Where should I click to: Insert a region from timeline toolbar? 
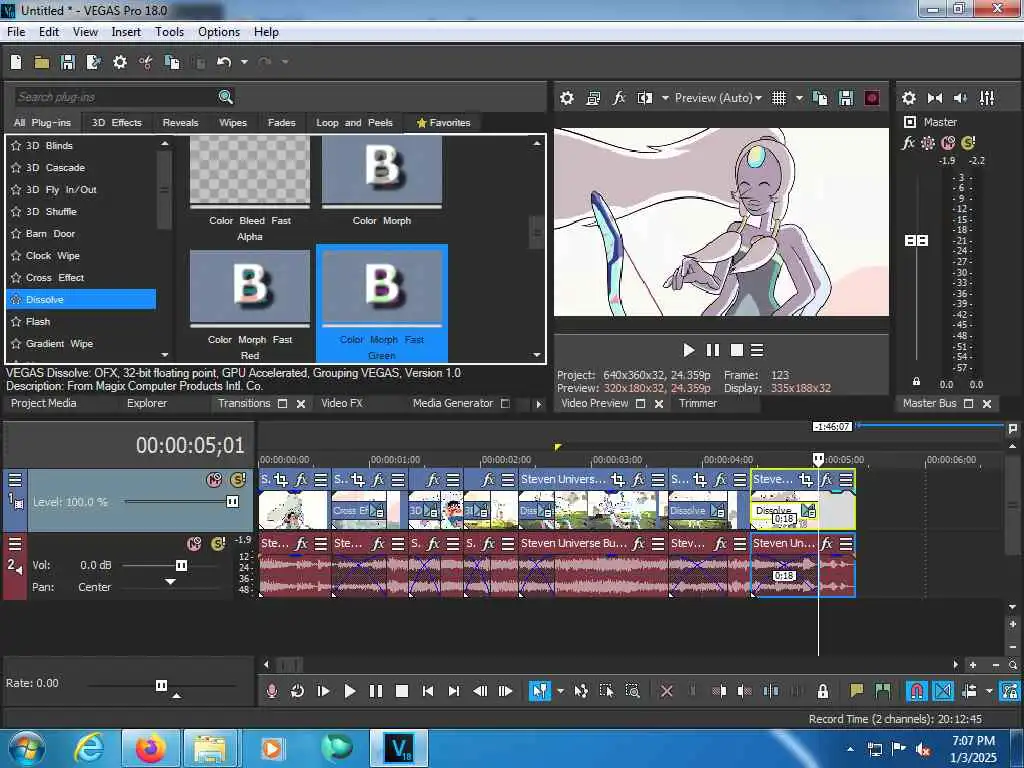pos(883,690)
